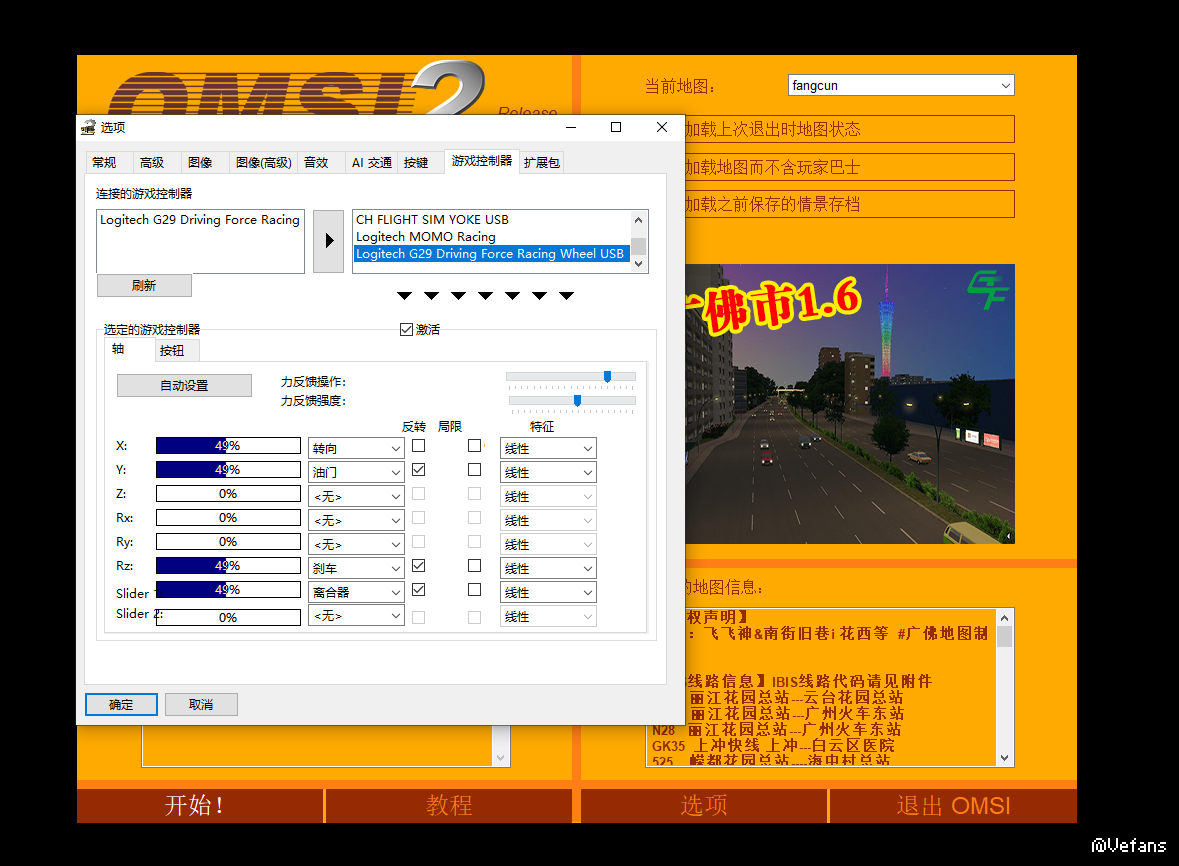Screen dimensions: 1179x866
Task: Select Logitech G29 Driving Force Racing Wheel USB
Action: [492, 254]
